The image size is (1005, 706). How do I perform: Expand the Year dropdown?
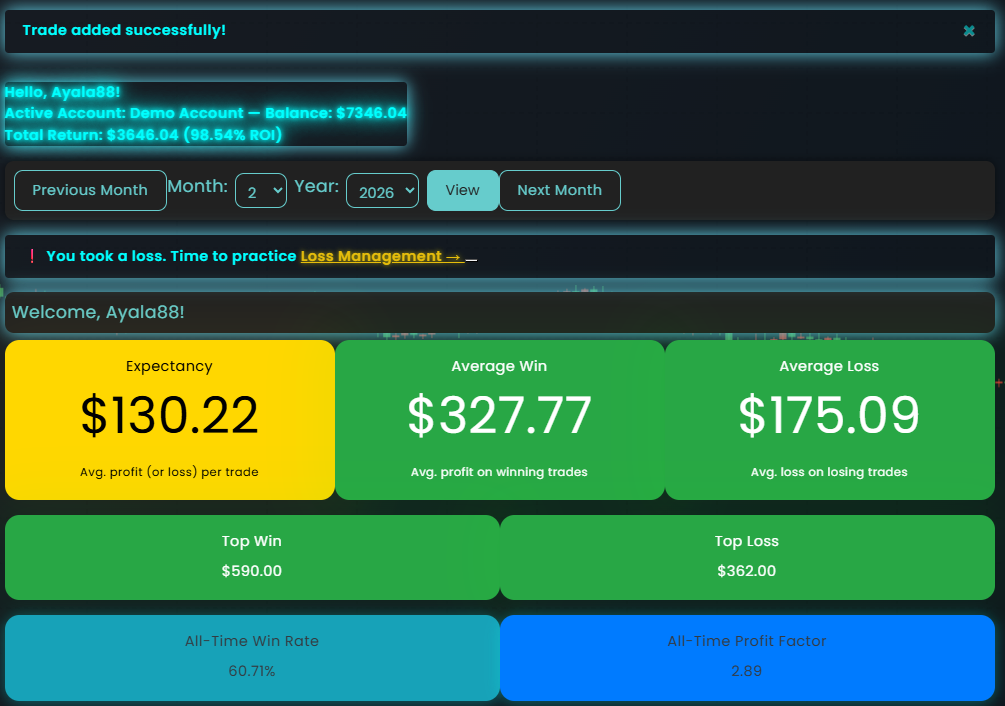[382, 191]
